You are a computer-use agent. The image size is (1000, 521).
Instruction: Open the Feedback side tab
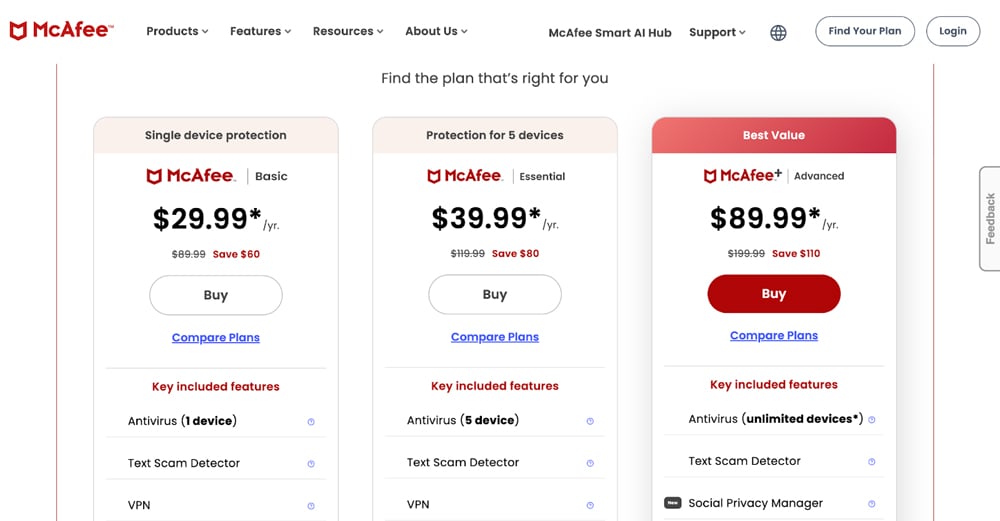coord(990,218)
